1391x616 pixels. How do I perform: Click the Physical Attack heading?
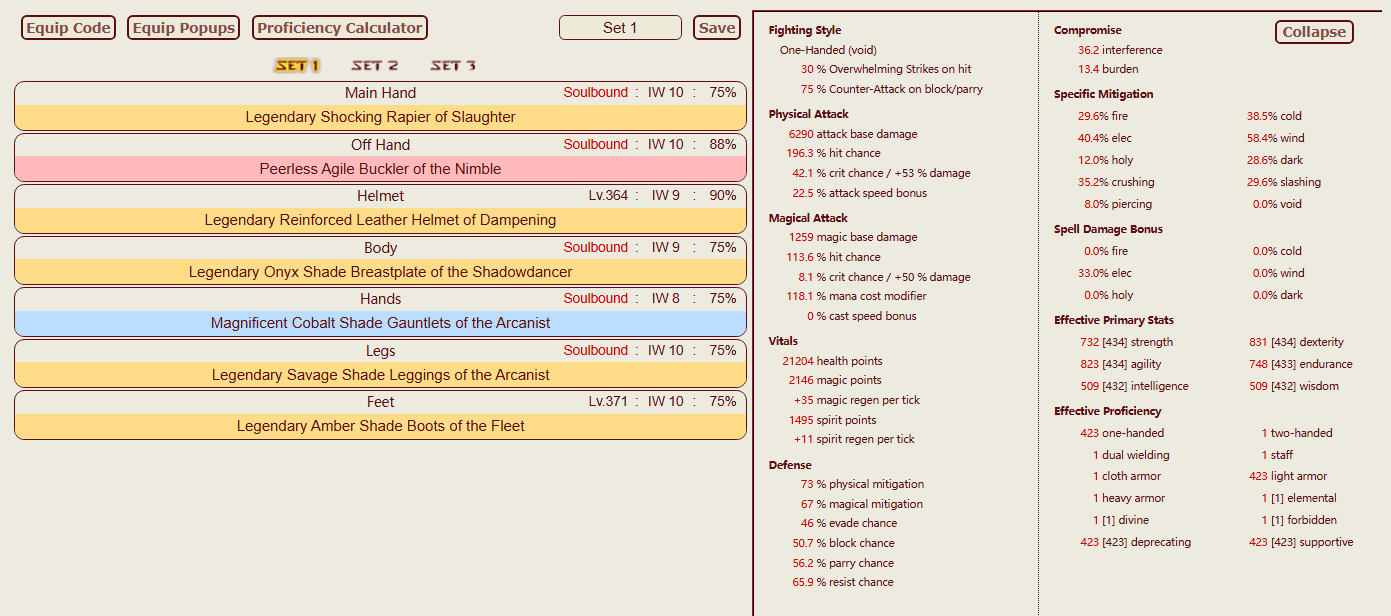(809, 115)
